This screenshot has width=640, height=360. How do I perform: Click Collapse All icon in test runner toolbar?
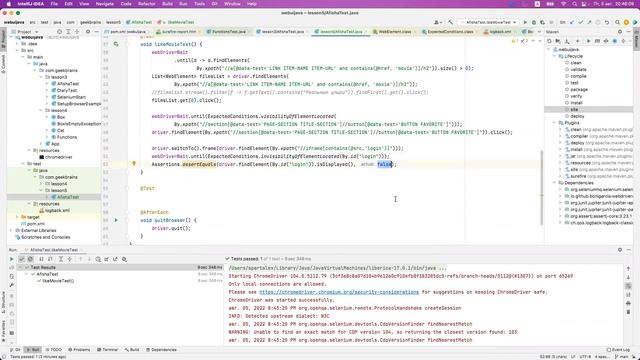tap(69, 259)
